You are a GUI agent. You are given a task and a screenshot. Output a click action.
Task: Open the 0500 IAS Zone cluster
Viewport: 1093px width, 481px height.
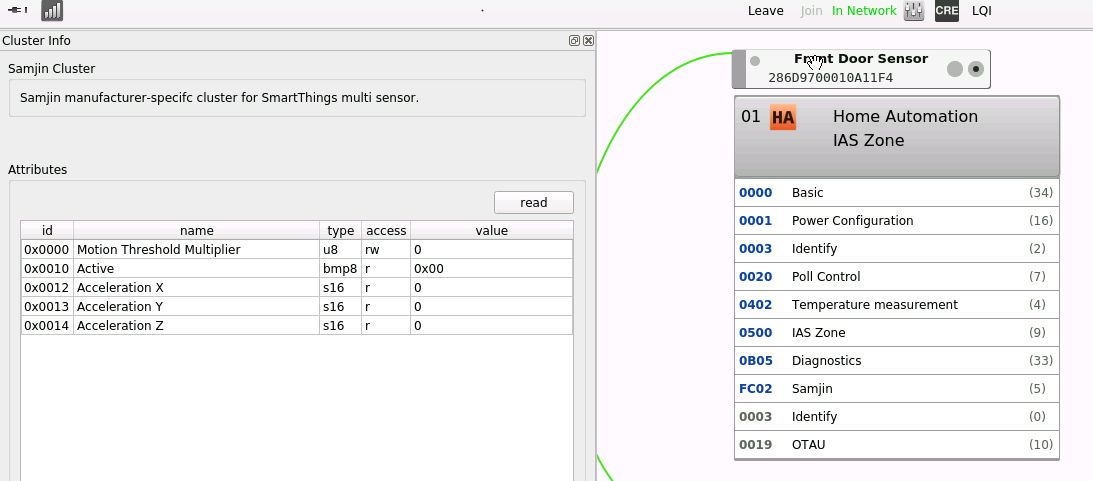point(897,333)
